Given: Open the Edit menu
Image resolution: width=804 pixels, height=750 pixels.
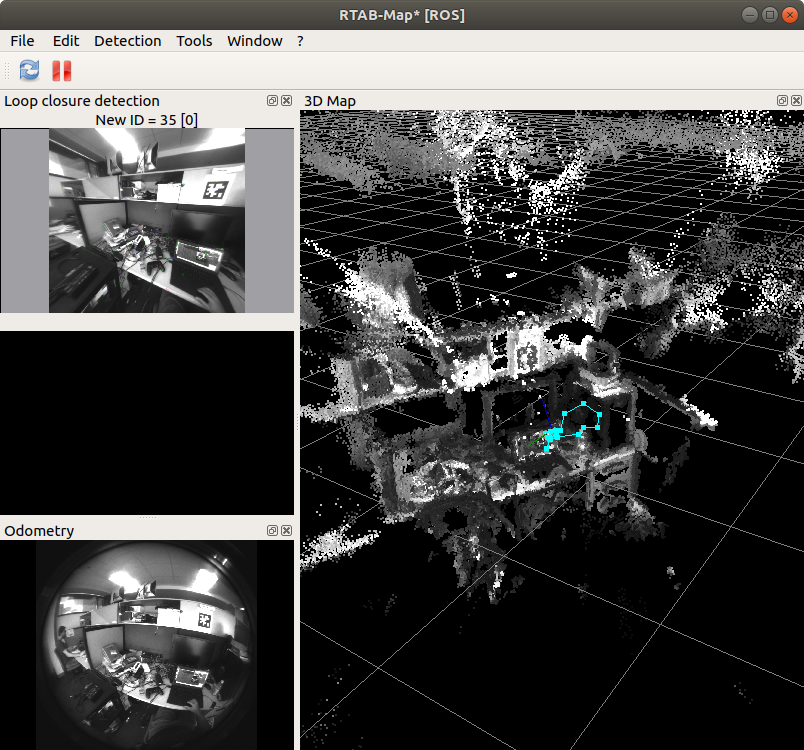Looking at the screenshot, I should [66, 41].
